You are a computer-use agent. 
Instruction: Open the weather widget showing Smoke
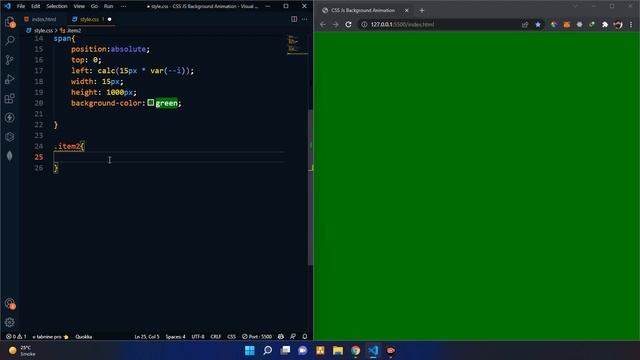click(23, 351)
